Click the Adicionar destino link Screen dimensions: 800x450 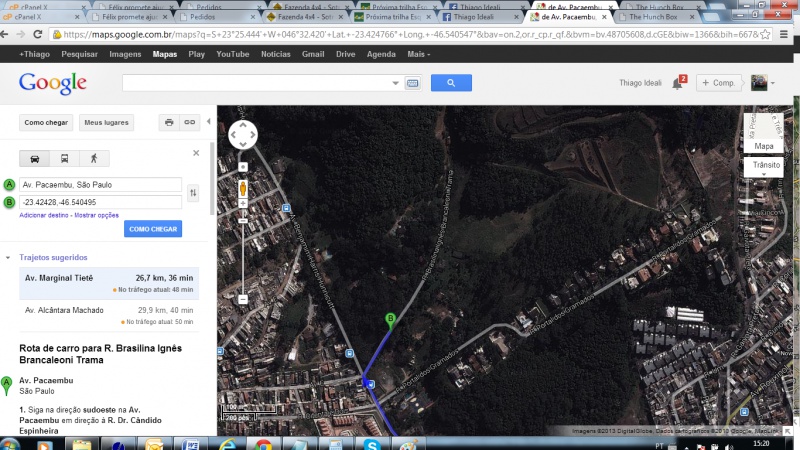pos(44,215)
